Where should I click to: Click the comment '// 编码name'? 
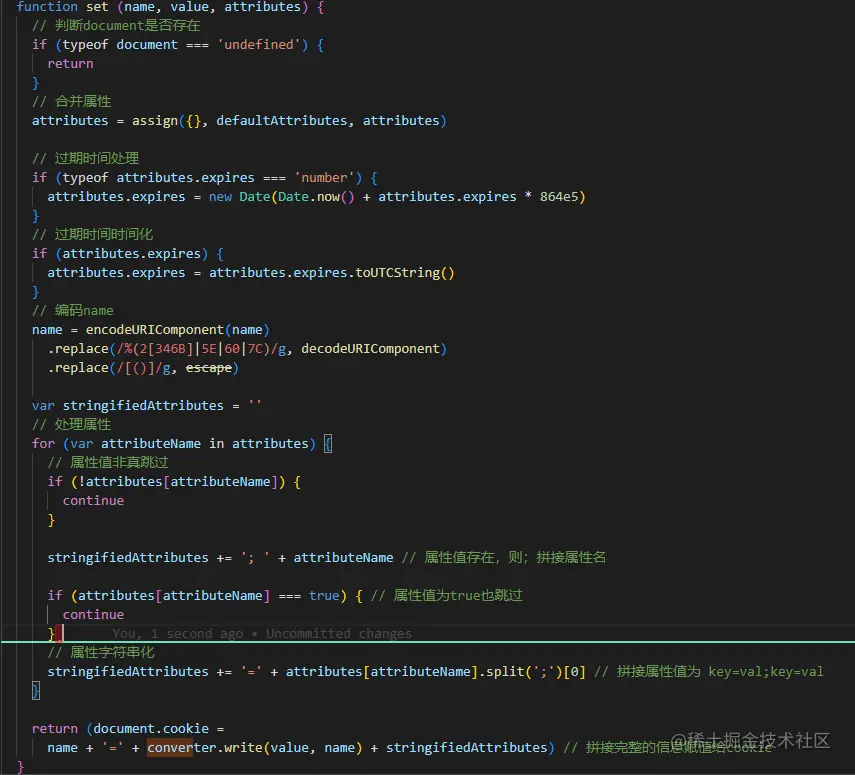click(73, 310)
